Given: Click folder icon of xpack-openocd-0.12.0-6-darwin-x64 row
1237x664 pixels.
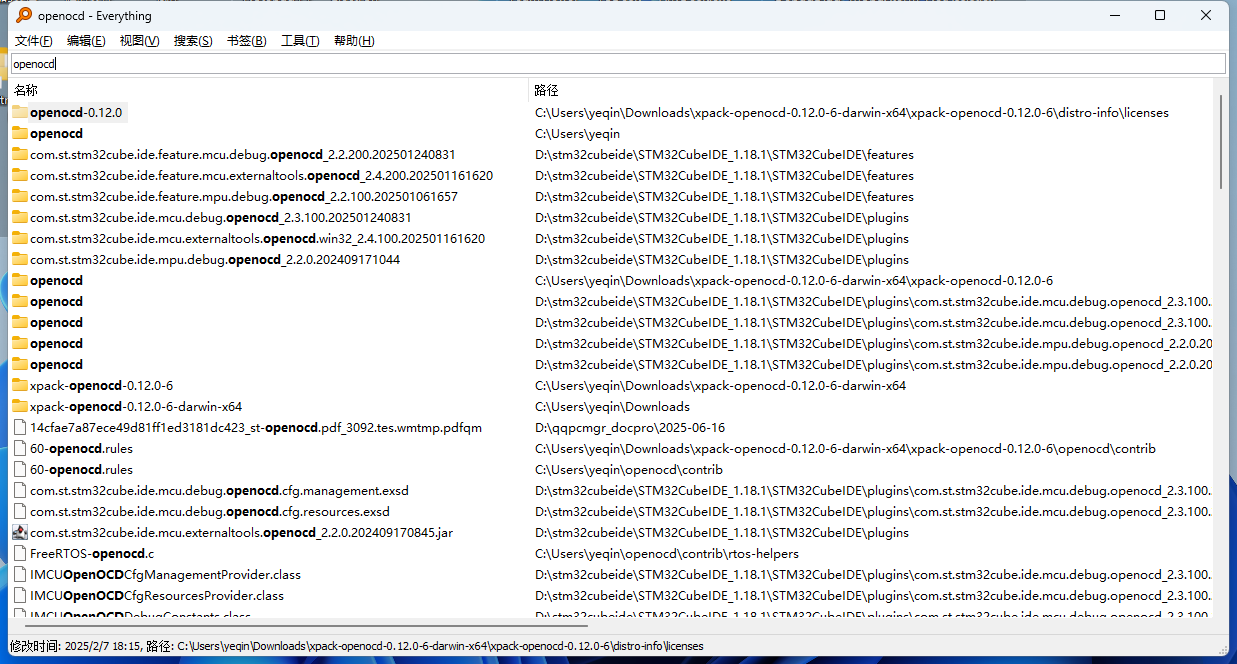Looking at the screenshot, I should coord(20,406).
